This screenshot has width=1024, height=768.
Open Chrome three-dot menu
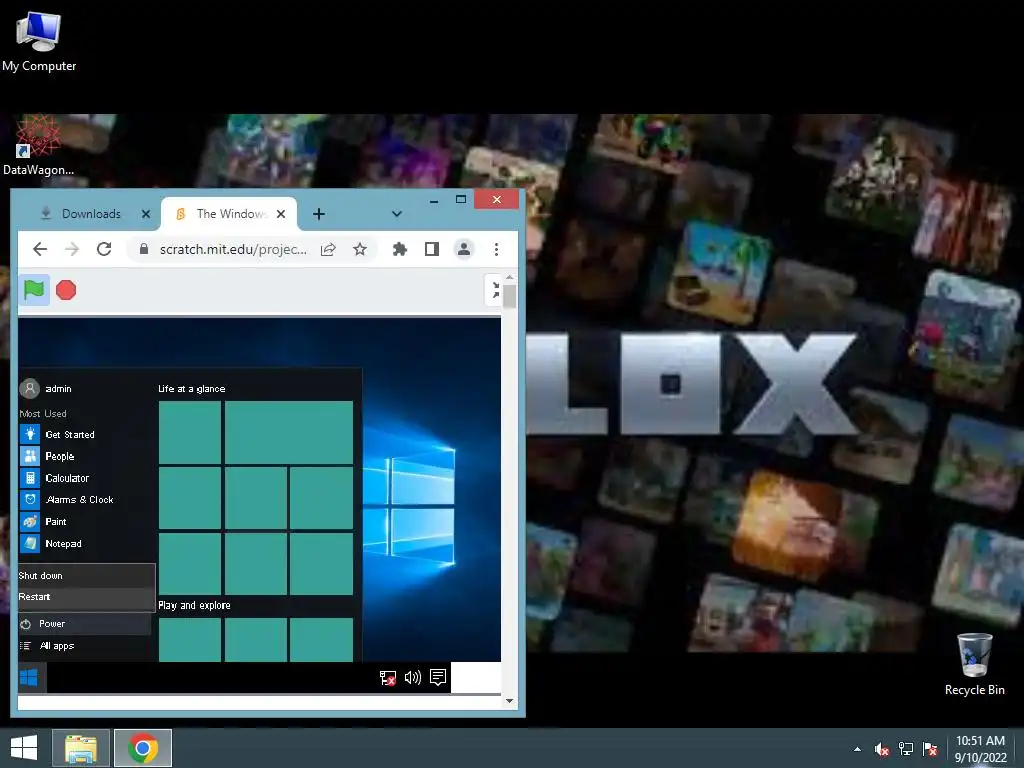pos(496,249)
